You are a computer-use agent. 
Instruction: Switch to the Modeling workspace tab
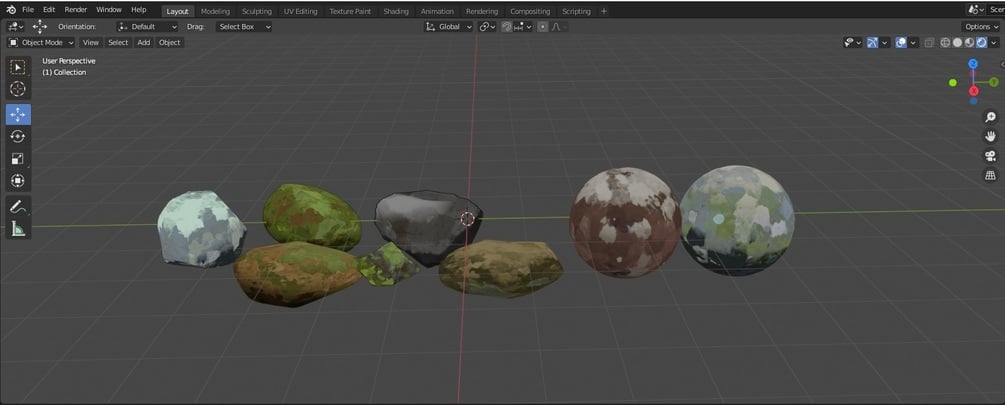click(215, 11)
